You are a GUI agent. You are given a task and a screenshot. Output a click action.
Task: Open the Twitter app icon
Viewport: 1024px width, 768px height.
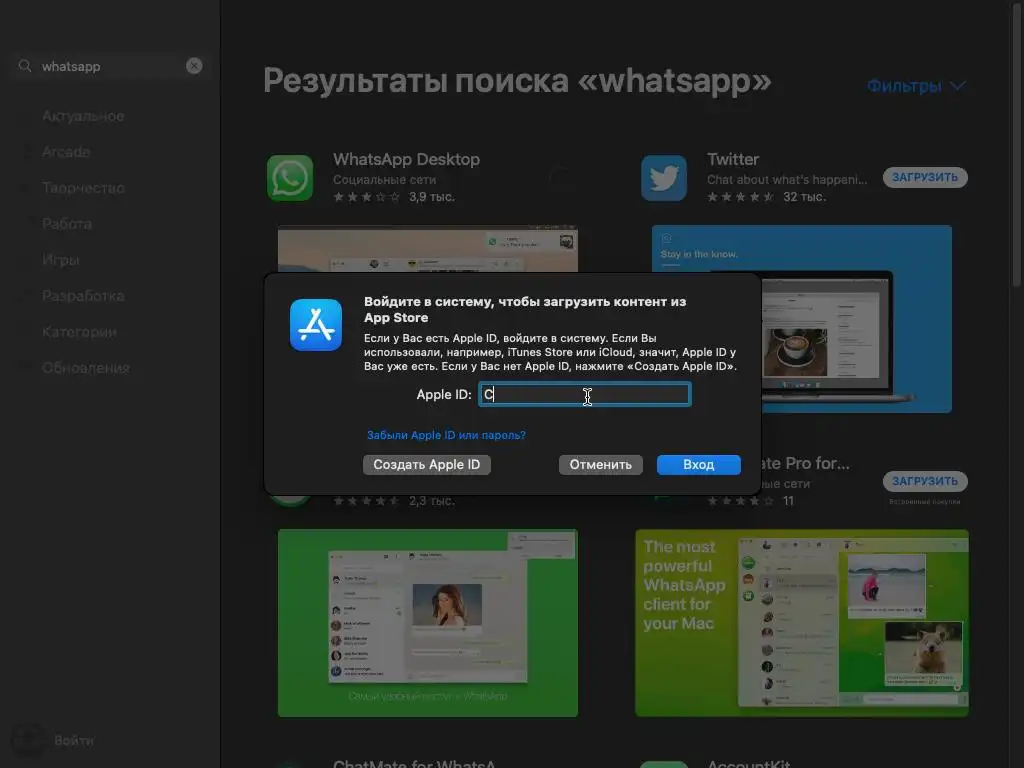[x=664, y=178]
